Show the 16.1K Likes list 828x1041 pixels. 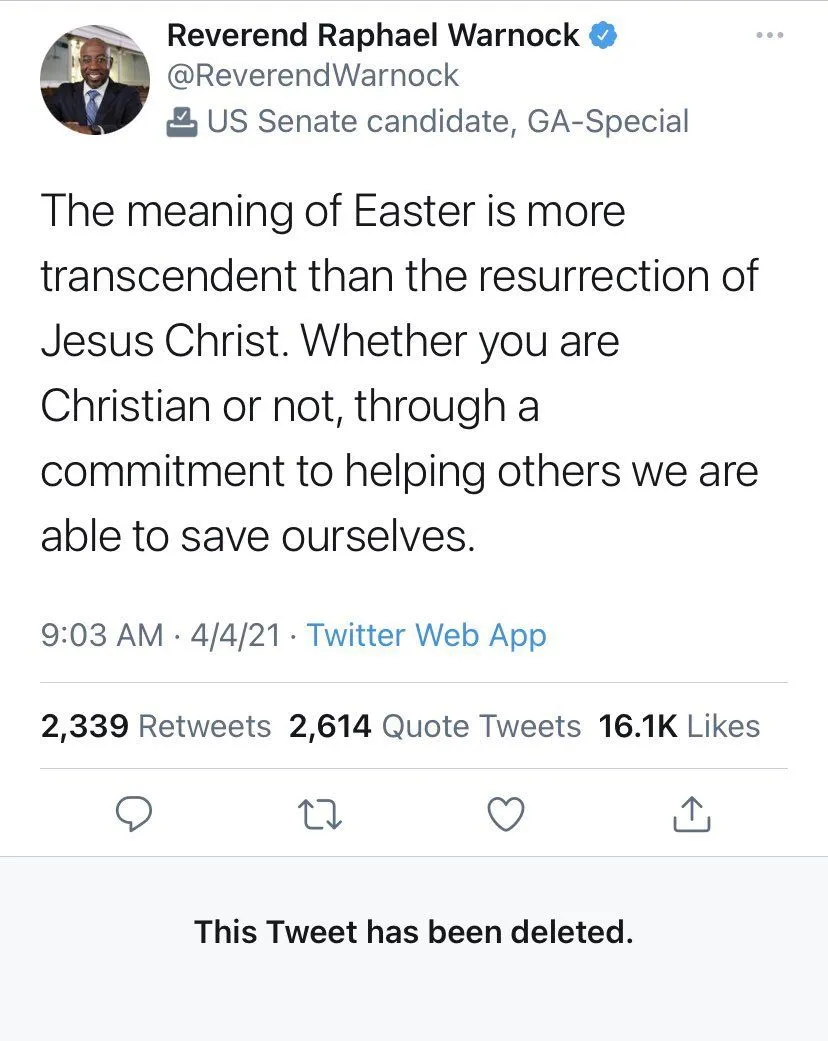(679, 726)
